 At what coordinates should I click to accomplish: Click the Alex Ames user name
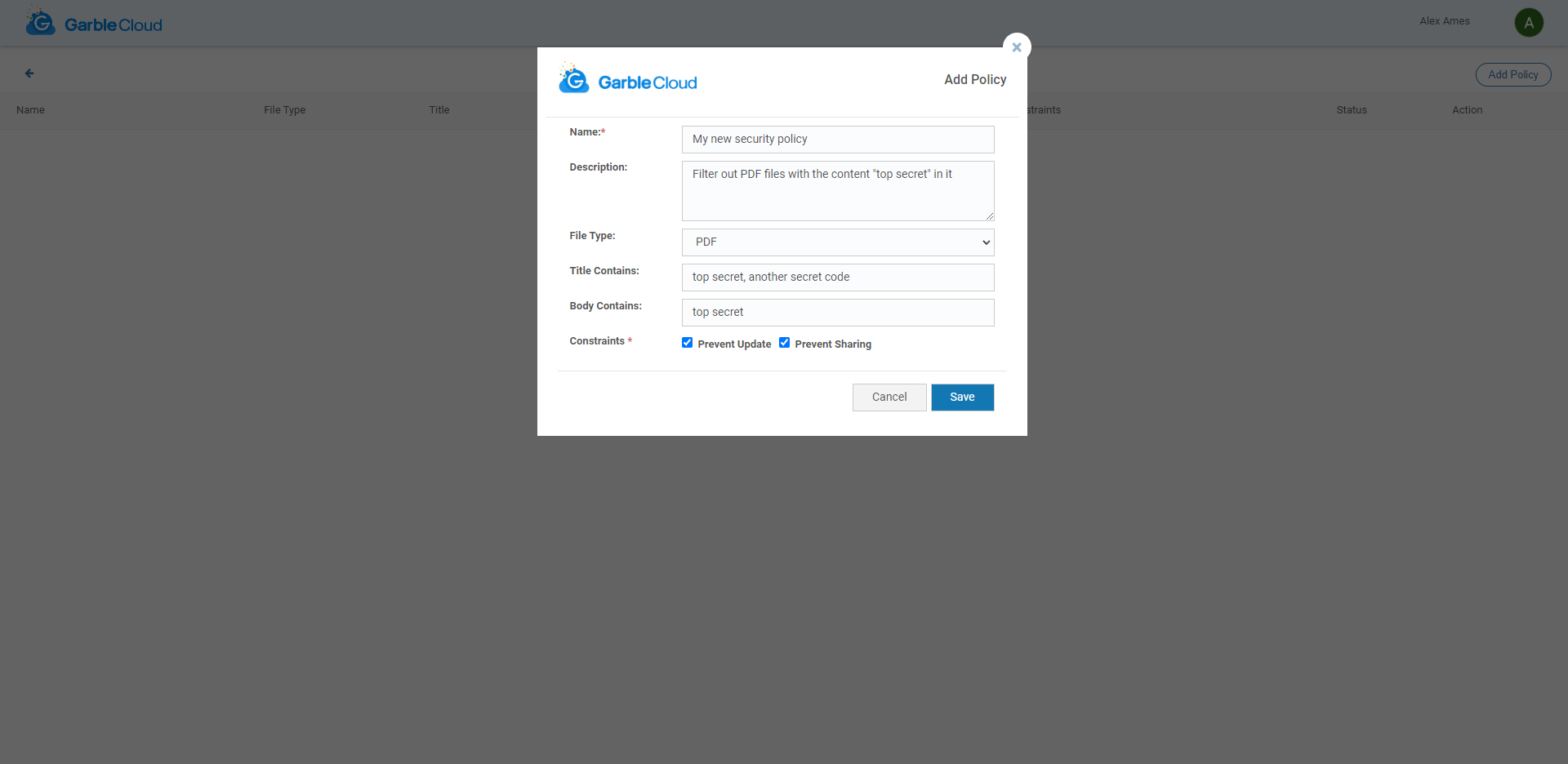[1445, 21]
